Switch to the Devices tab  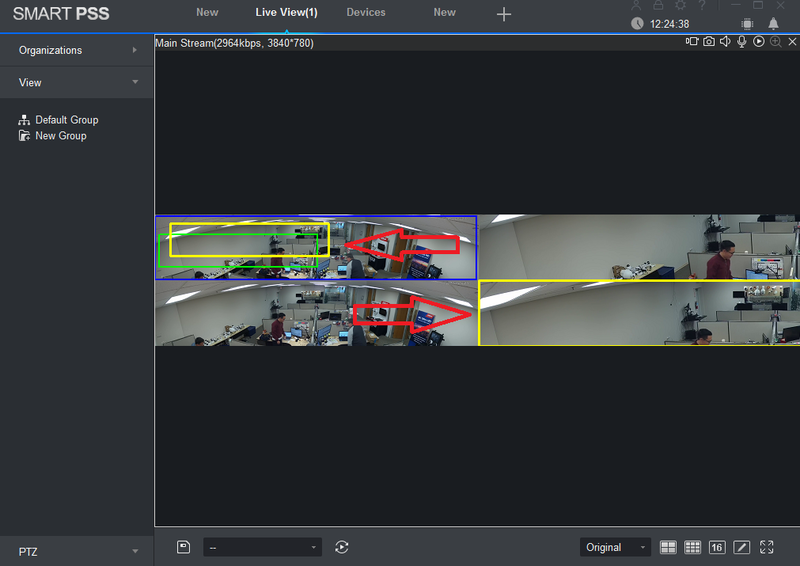pyautogui.click(x=366, y=12)
